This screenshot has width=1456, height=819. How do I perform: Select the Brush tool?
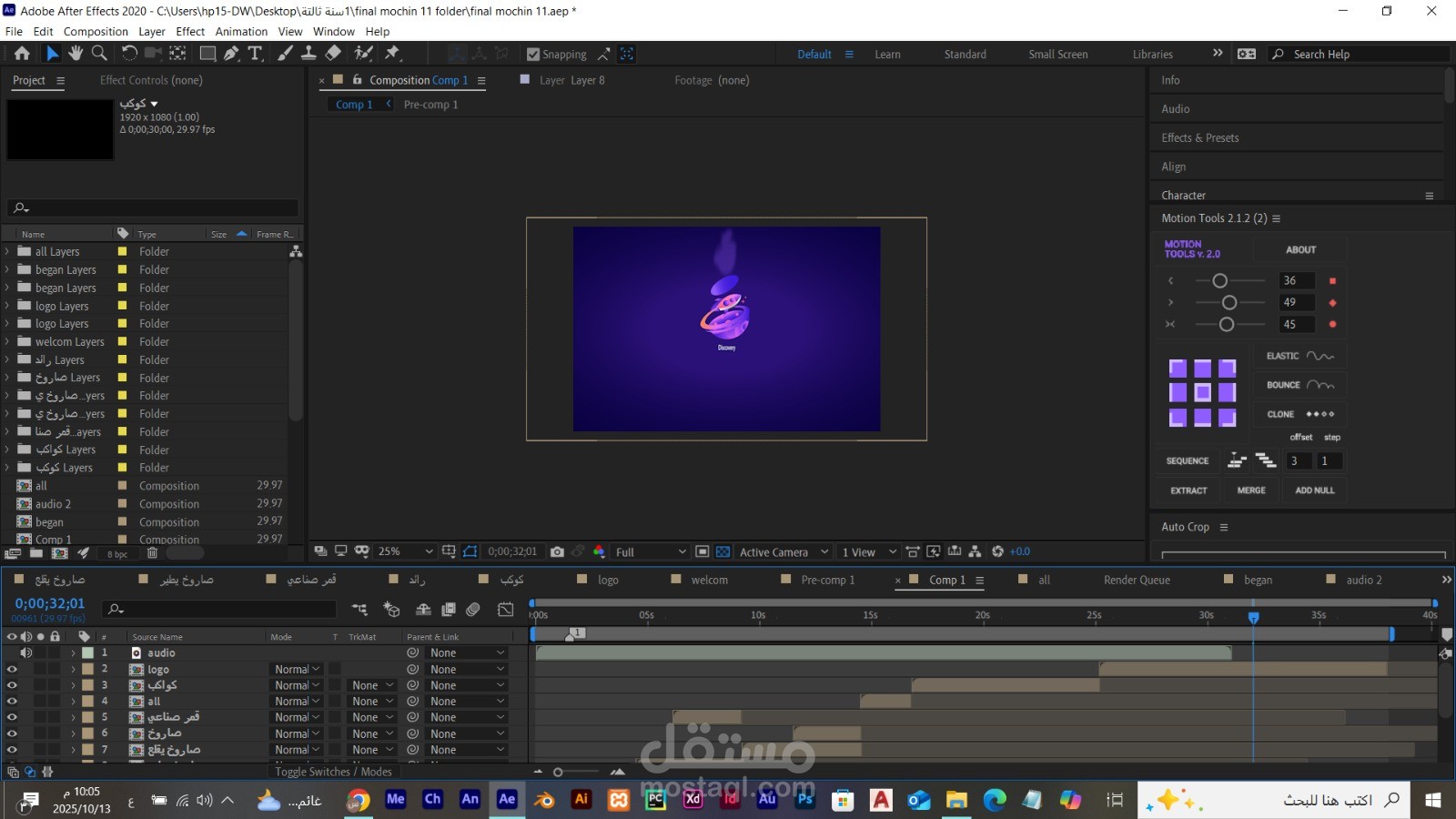(x=285, y=54)
